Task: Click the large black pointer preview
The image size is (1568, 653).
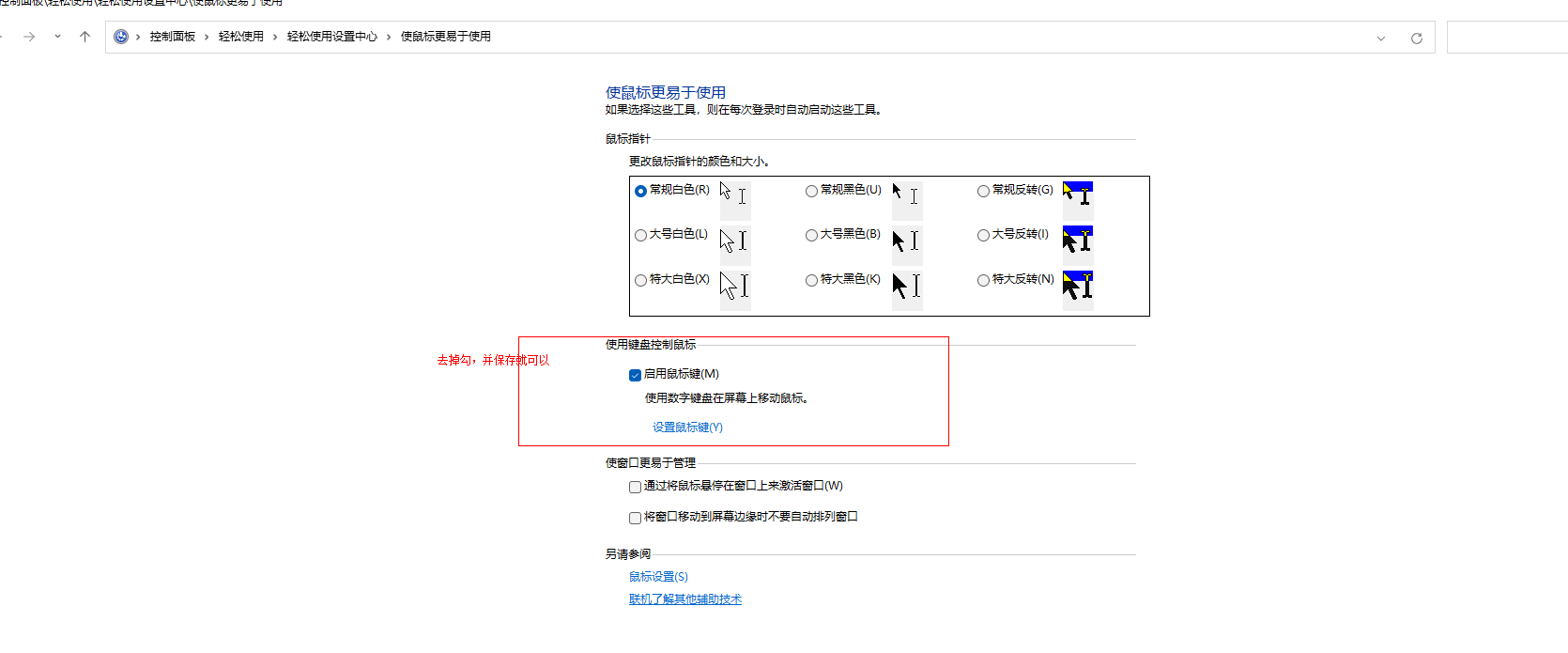Action: pyautogui.click(x=907, y=244)
